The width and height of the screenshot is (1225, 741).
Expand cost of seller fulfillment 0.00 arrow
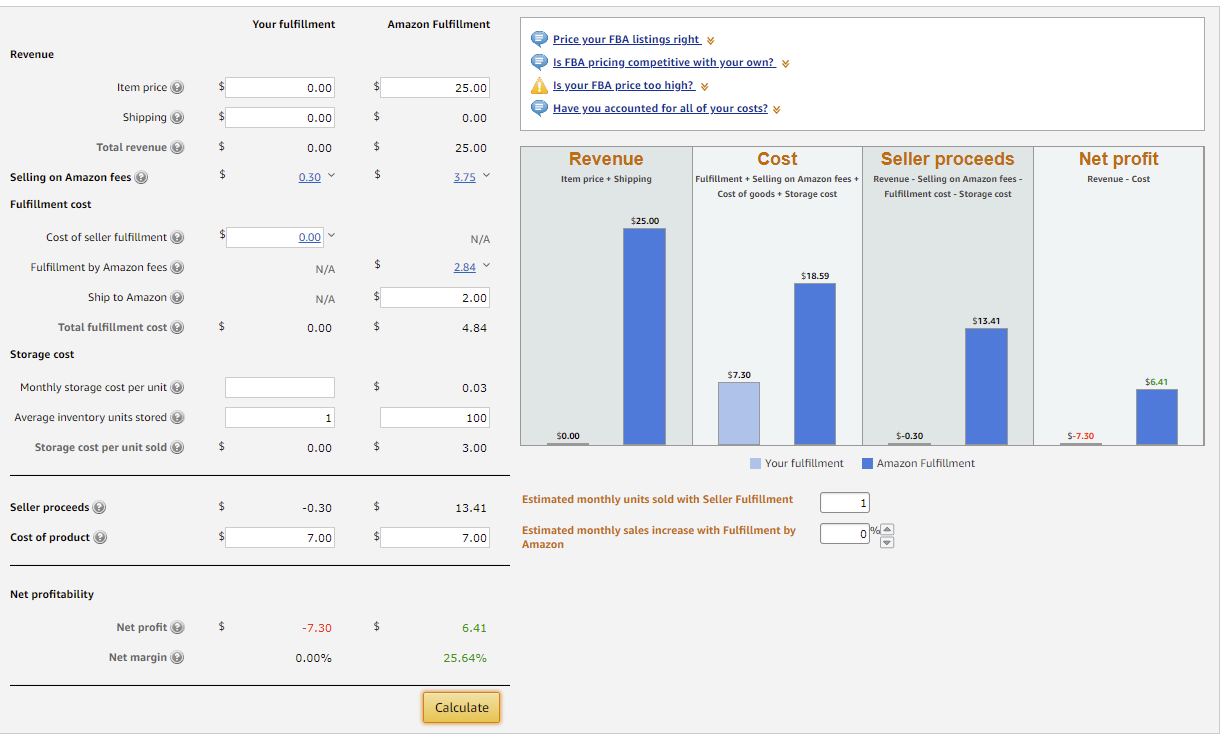click(331, 237)
